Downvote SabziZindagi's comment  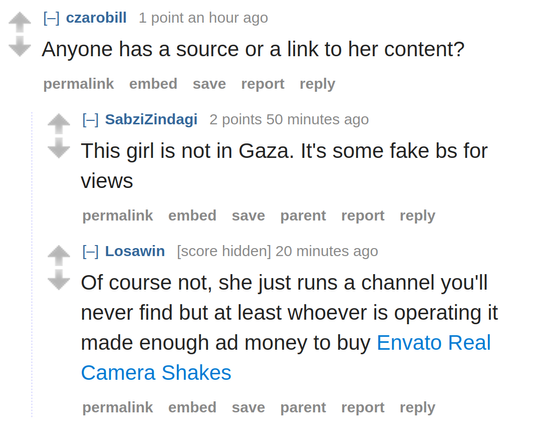click(59, 148)
